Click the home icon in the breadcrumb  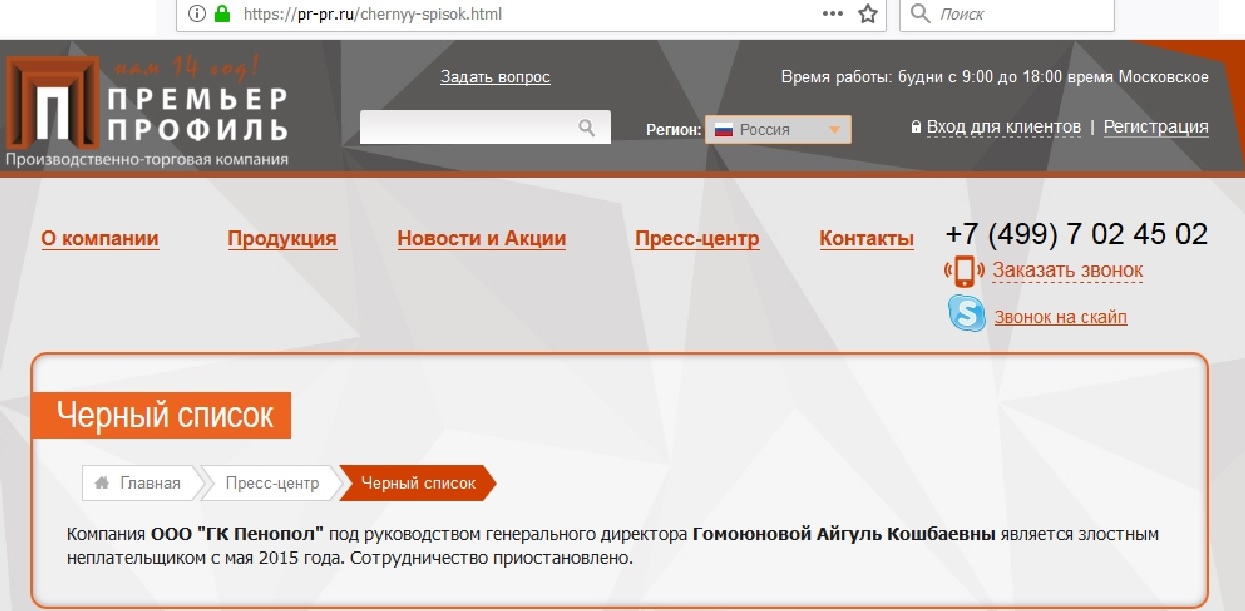[101, 483]
